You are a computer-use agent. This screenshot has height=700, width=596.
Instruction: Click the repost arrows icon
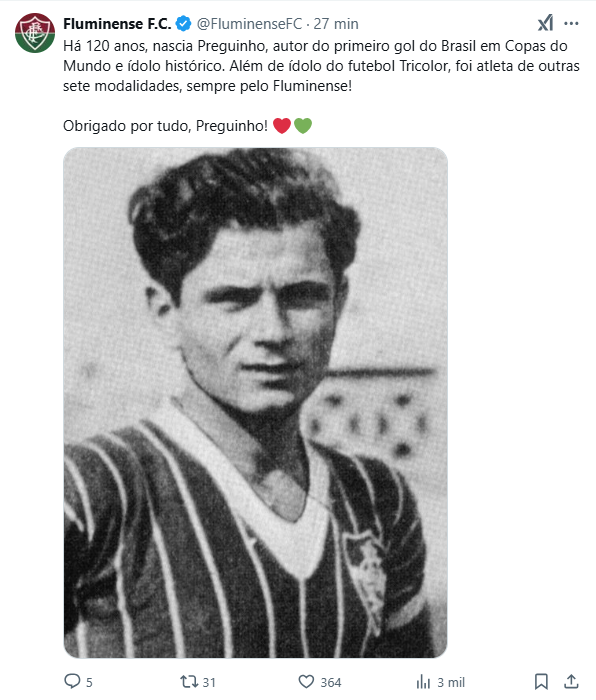coord(189,682)
